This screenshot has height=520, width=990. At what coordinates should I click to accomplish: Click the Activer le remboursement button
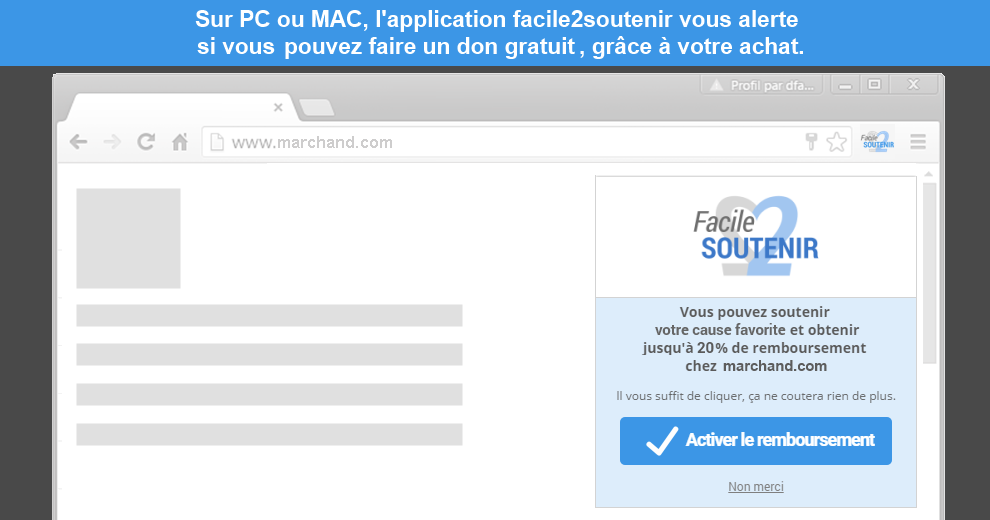pos(756,441)
